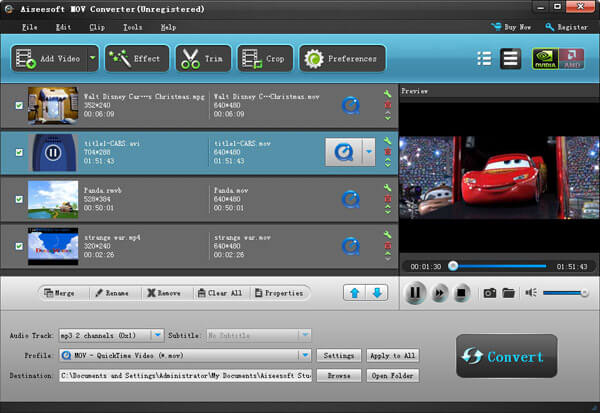Screen dimensions: 600x413
Task: Open the Crop tool
Action: click(x=265, y=59)
